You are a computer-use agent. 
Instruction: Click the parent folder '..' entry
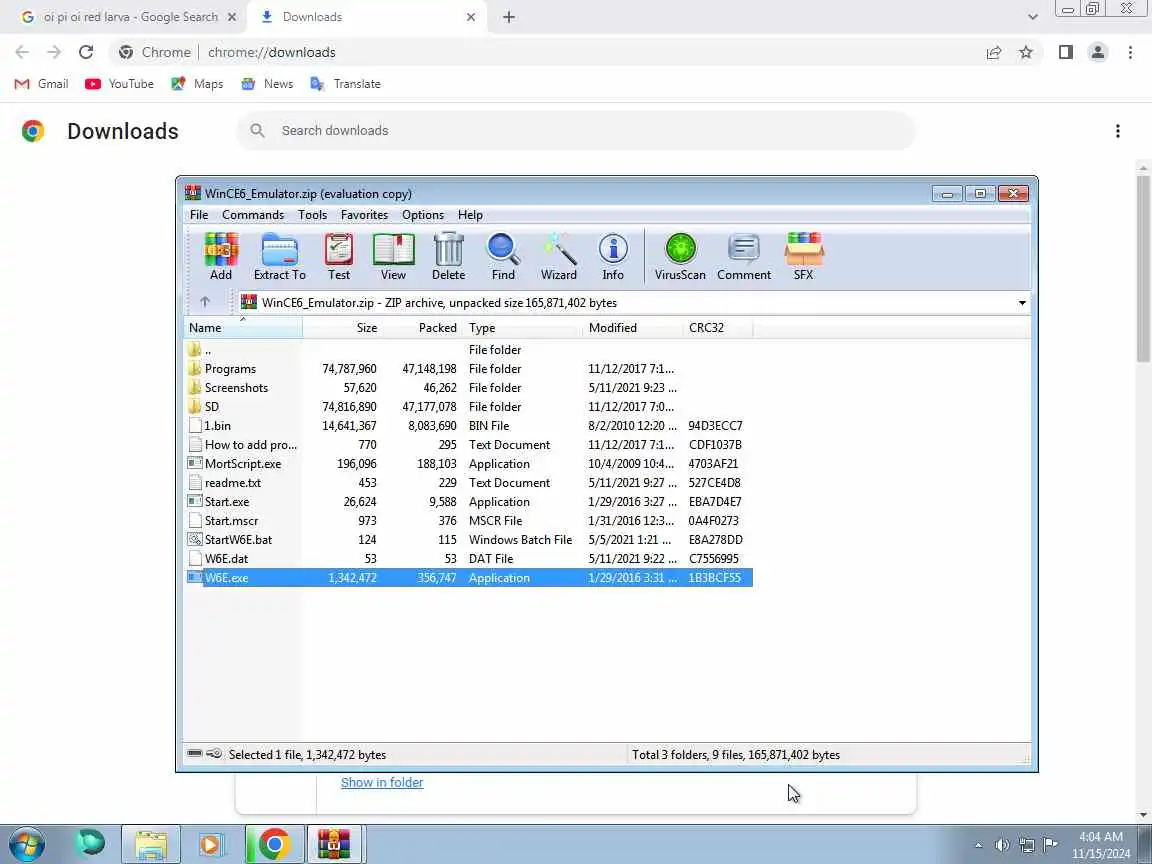[x=468, y=350]
